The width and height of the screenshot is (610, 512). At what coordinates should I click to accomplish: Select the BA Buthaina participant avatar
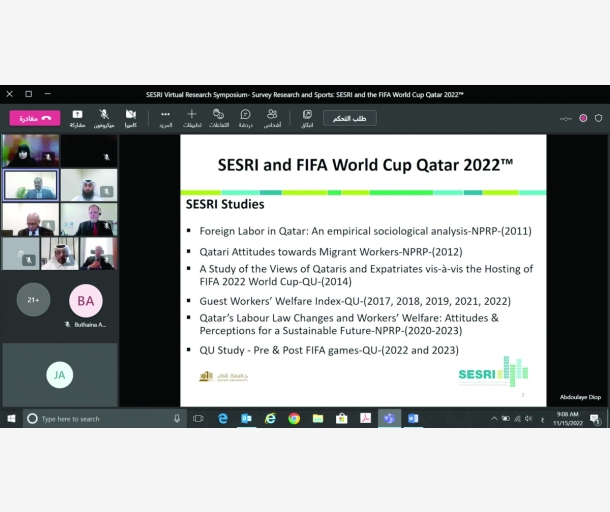click(x=86, y=299)
